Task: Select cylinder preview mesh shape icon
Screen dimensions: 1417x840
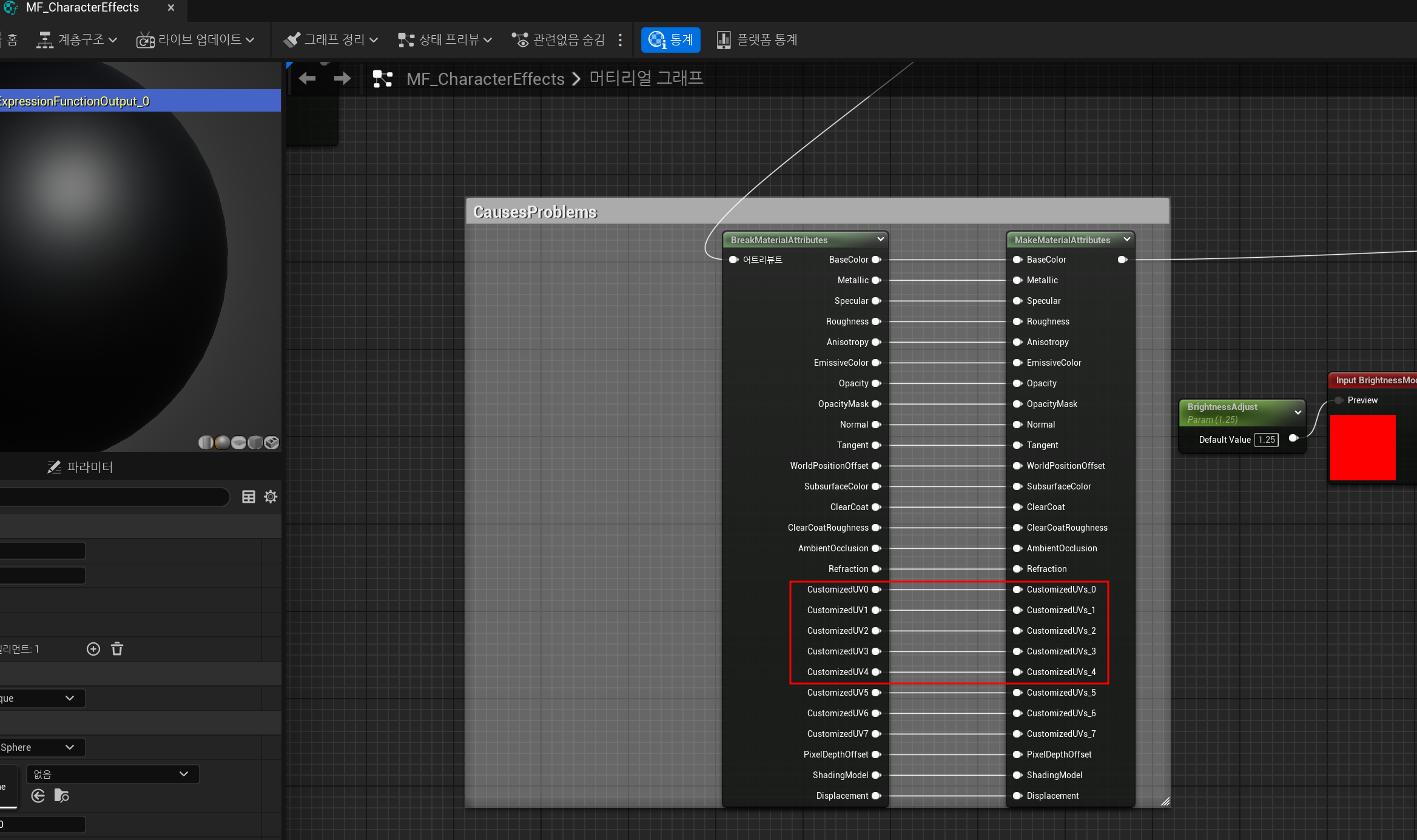Action: (x=206, y=443)
